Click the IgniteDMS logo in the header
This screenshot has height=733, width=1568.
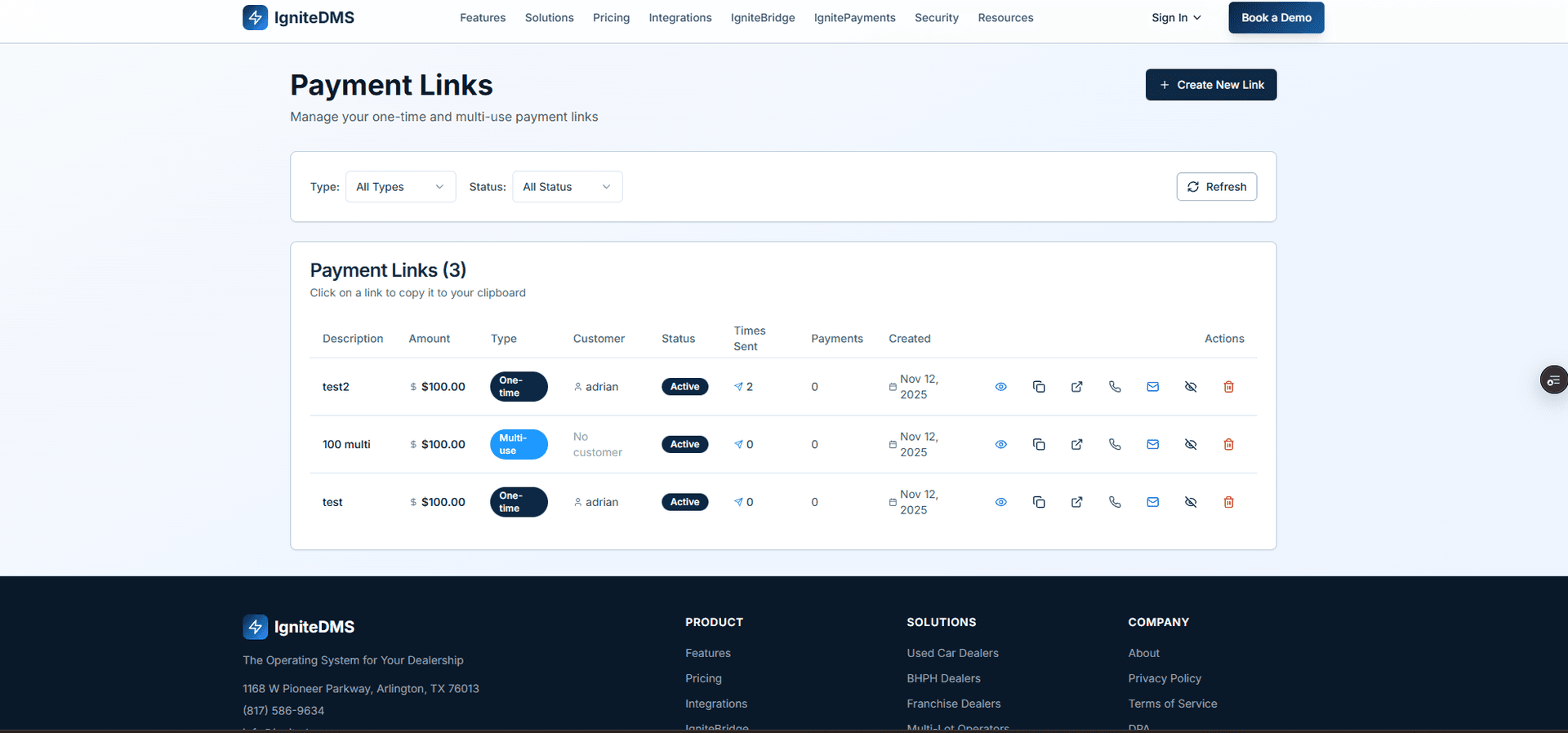tap(298, 17)
